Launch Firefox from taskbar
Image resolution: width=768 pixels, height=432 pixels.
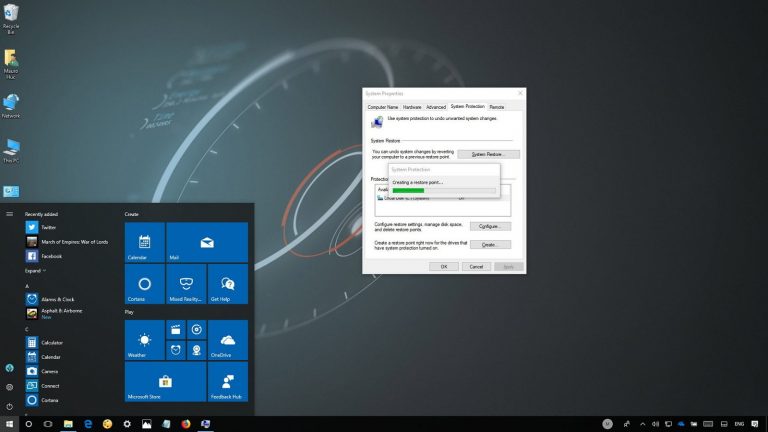186,424
